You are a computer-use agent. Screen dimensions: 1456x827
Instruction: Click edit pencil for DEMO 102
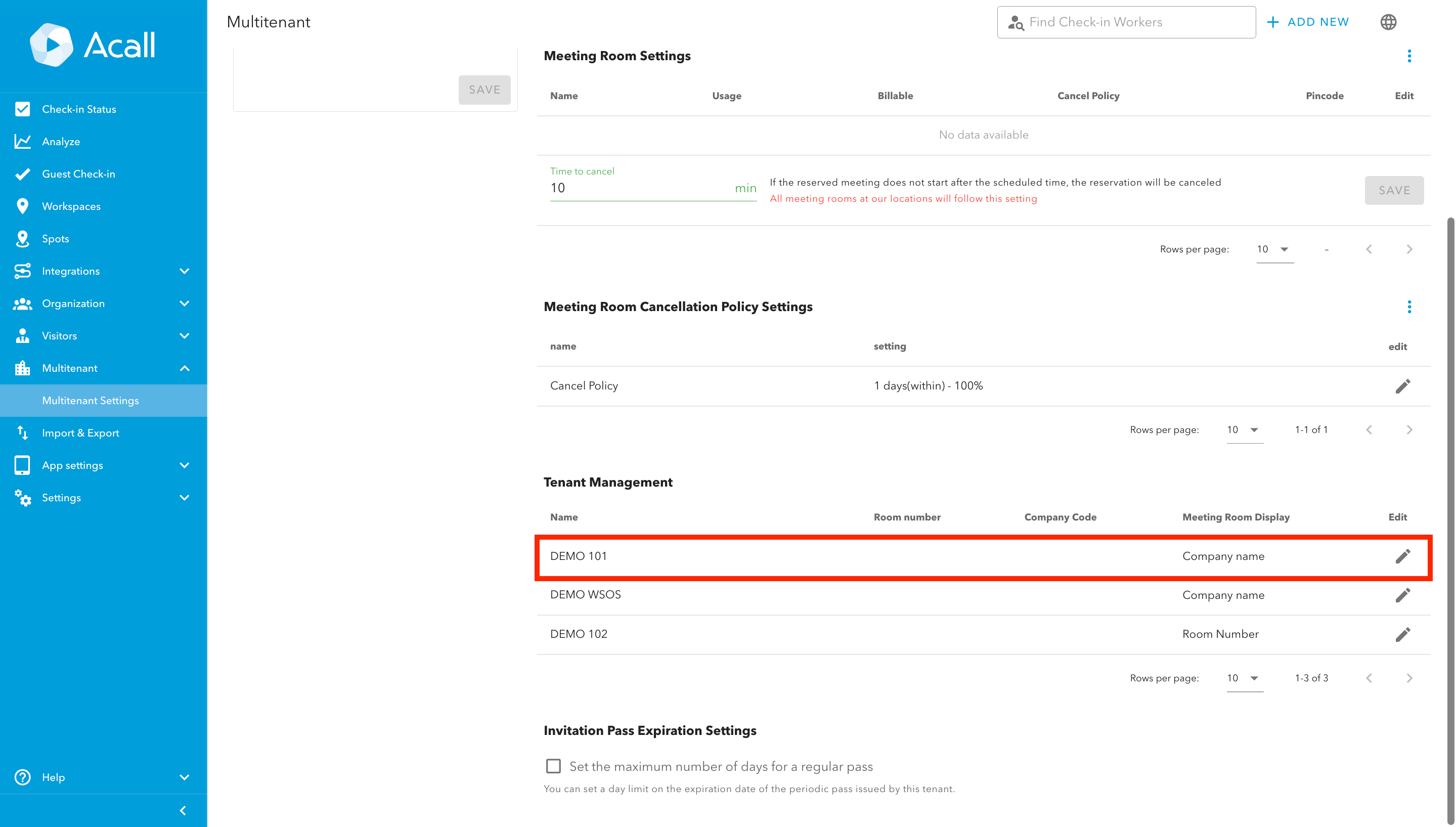tap(1402, 634)
